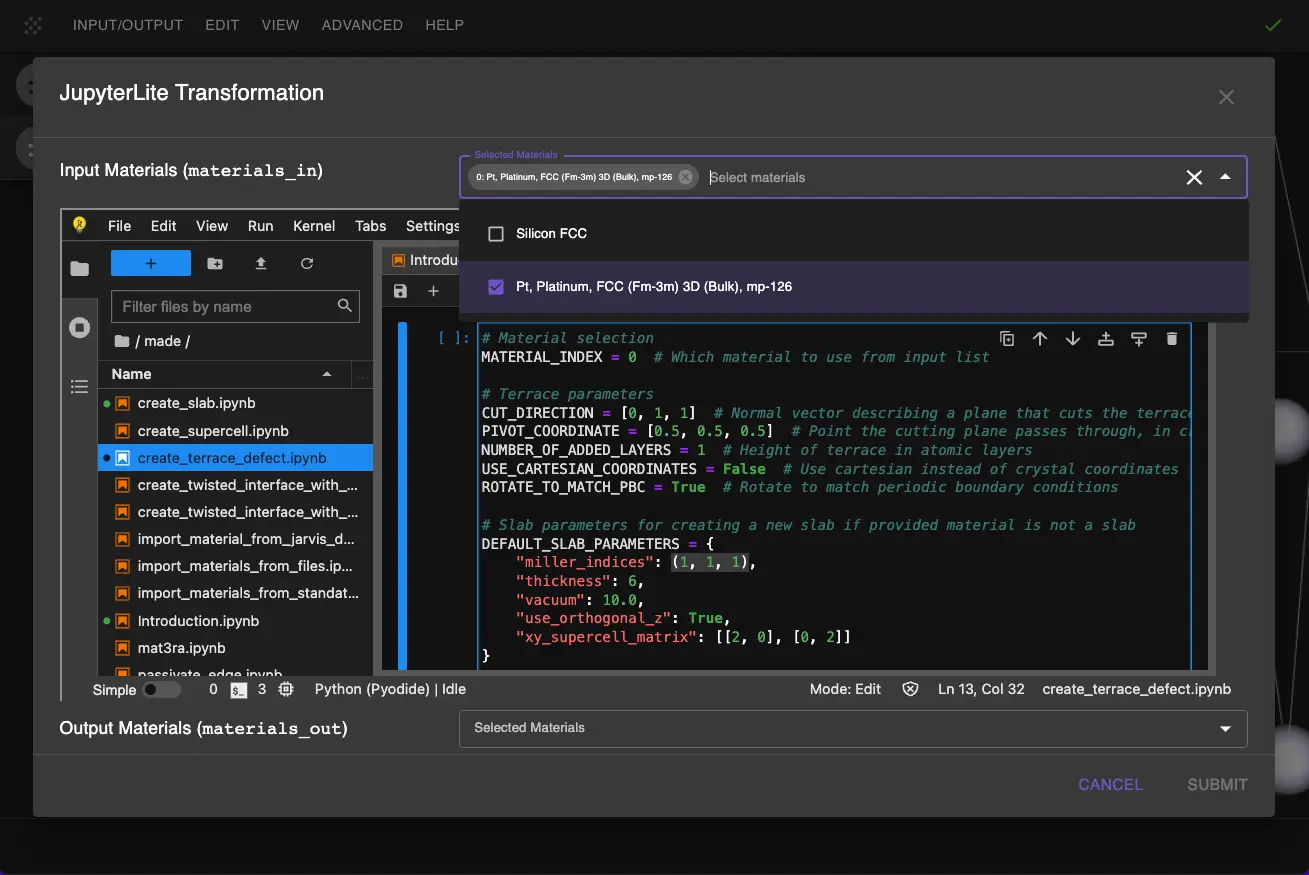The height and width of the screenshot is (875, 1309).
Task: Sort files by Name column header
Action: click(x=132, y=374)
